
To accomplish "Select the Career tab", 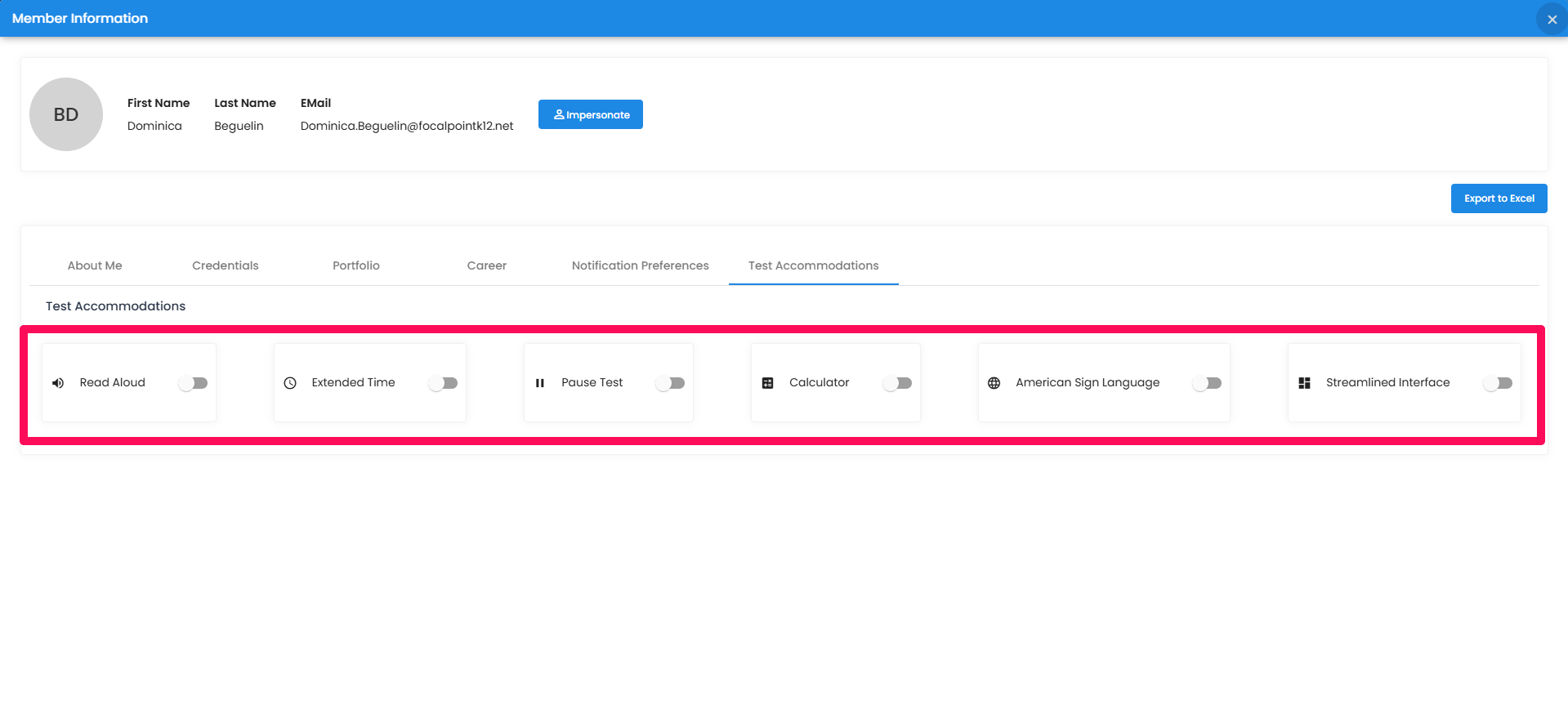I will click(x=487, y=265).
